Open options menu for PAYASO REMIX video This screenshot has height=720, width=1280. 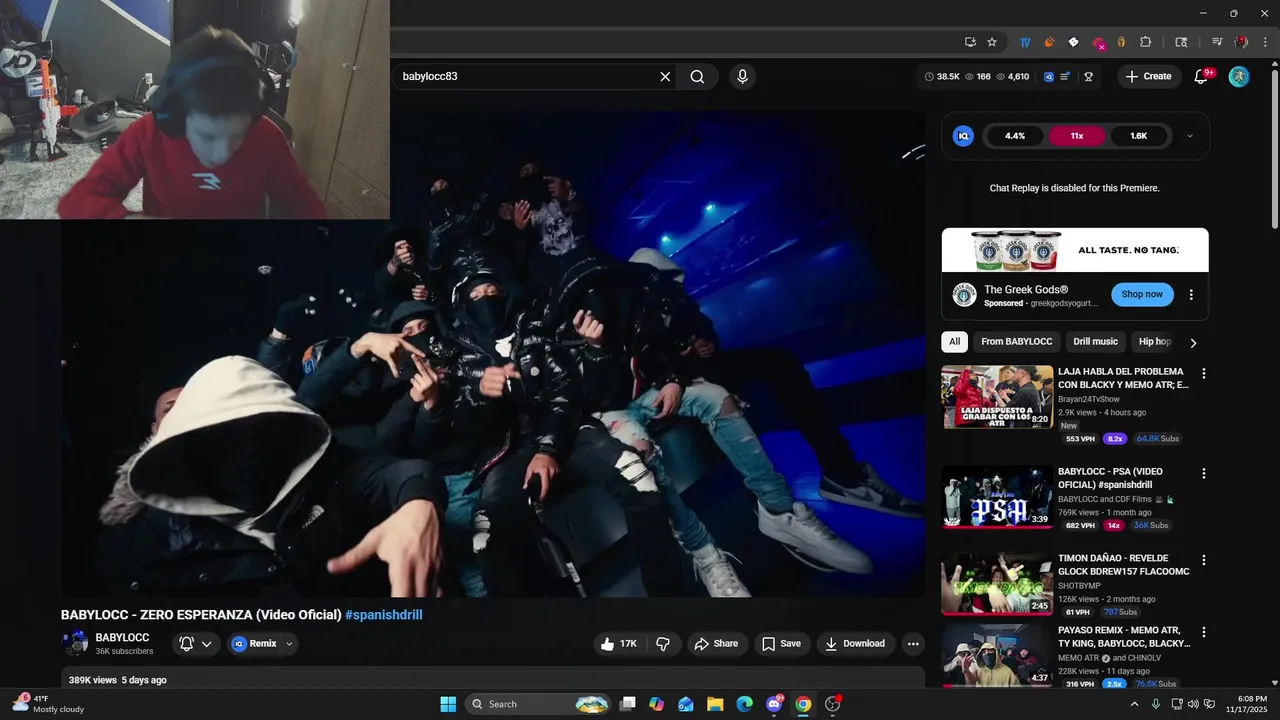tap(1204, 632)
